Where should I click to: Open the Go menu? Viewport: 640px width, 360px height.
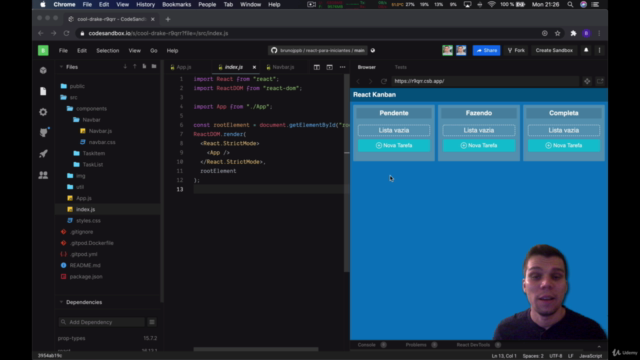click(x=153, y=51)
